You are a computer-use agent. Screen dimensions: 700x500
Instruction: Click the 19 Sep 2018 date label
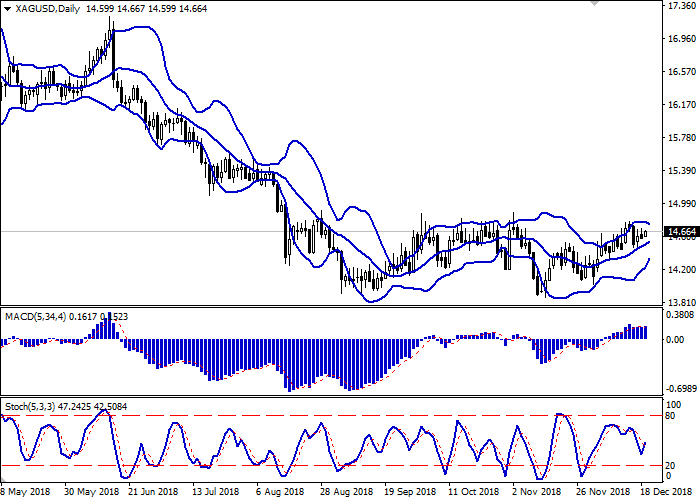[x=411, y=493]
